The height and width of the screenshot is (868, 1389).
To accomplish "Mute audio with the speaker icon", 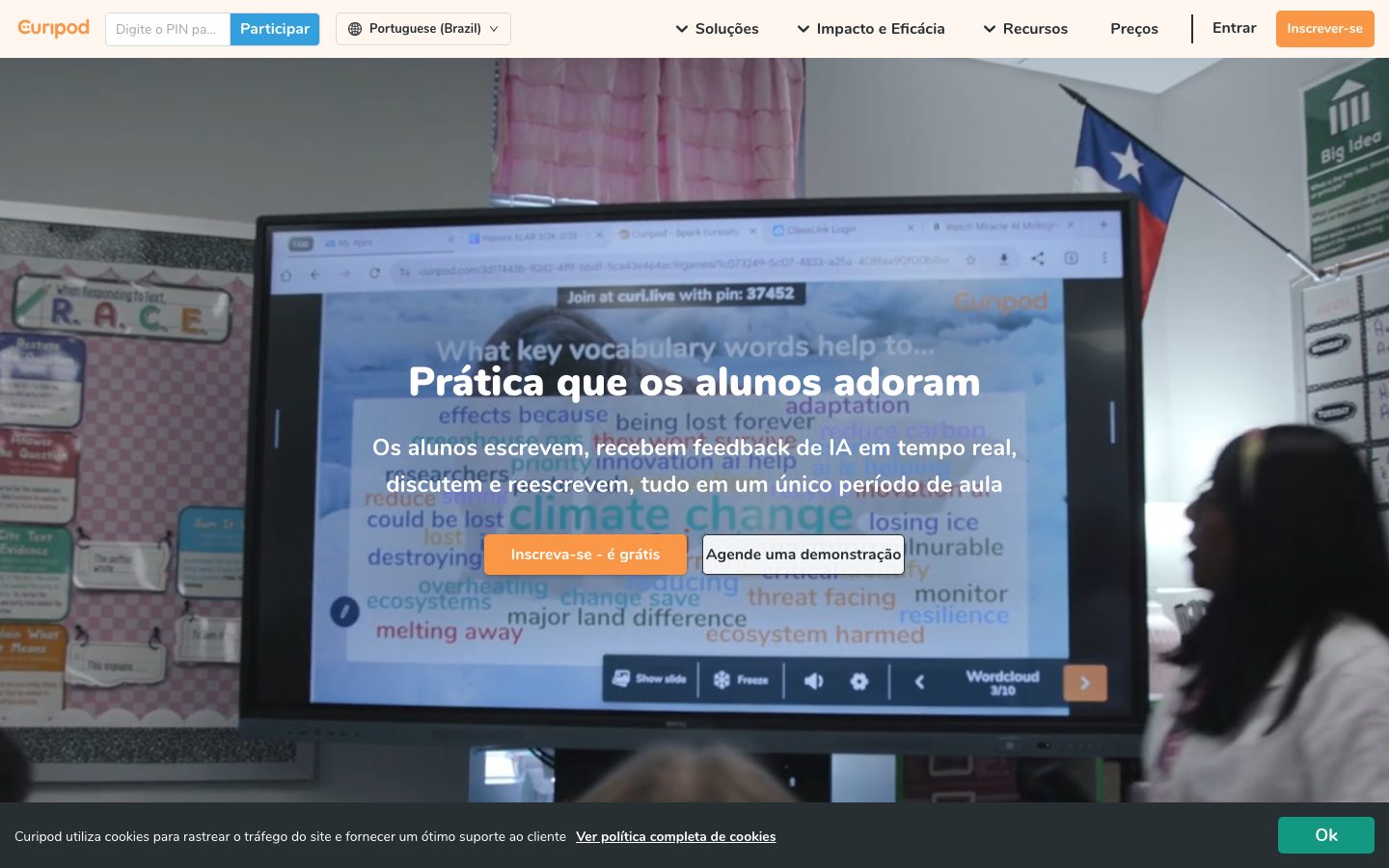I will [813, 681].
